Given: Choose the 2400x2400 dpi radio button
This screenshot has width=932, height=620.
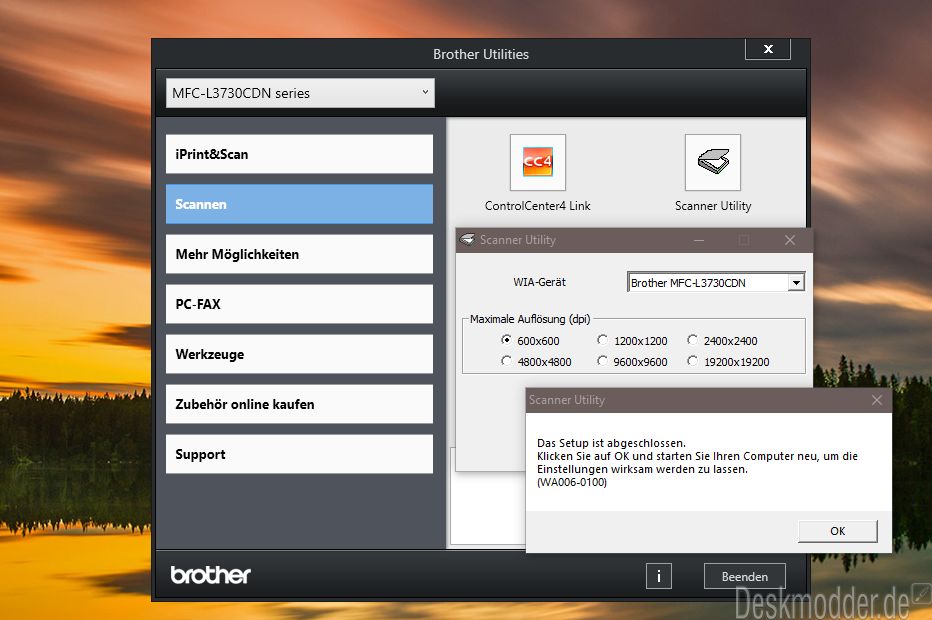Looking at the screenshot, I should coord(692,340).
